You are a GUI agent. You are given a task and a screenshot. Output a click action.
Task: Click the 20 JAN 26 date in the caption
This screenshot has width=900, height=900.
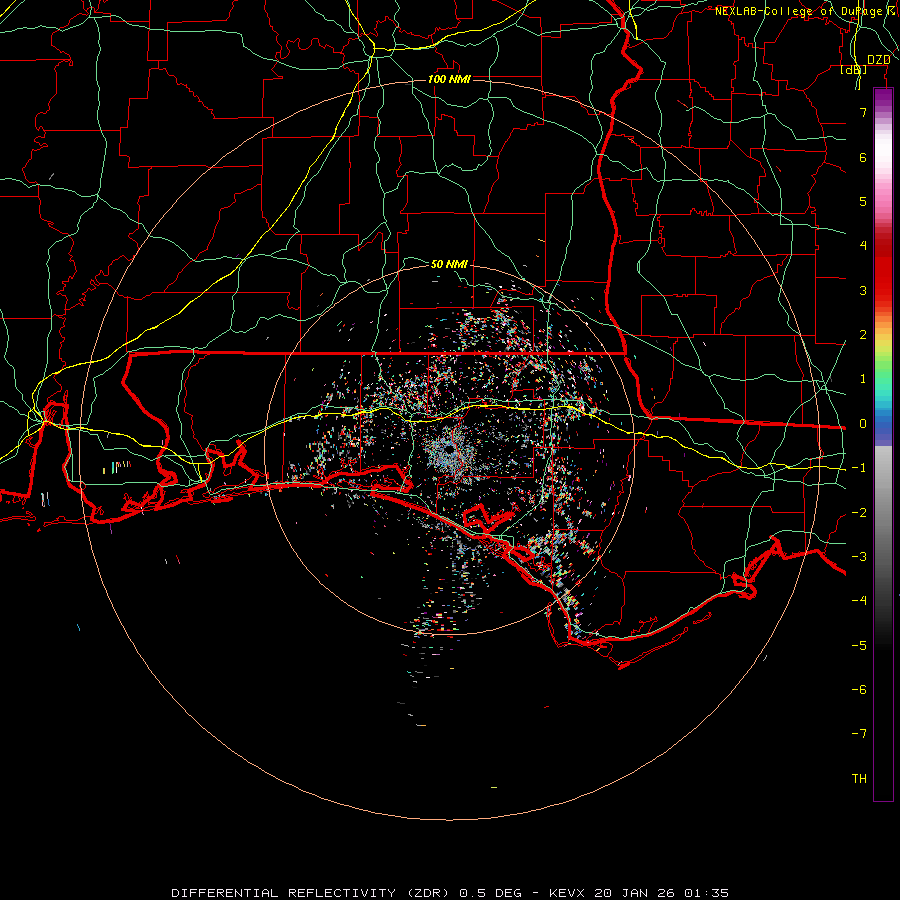[635, 893]
